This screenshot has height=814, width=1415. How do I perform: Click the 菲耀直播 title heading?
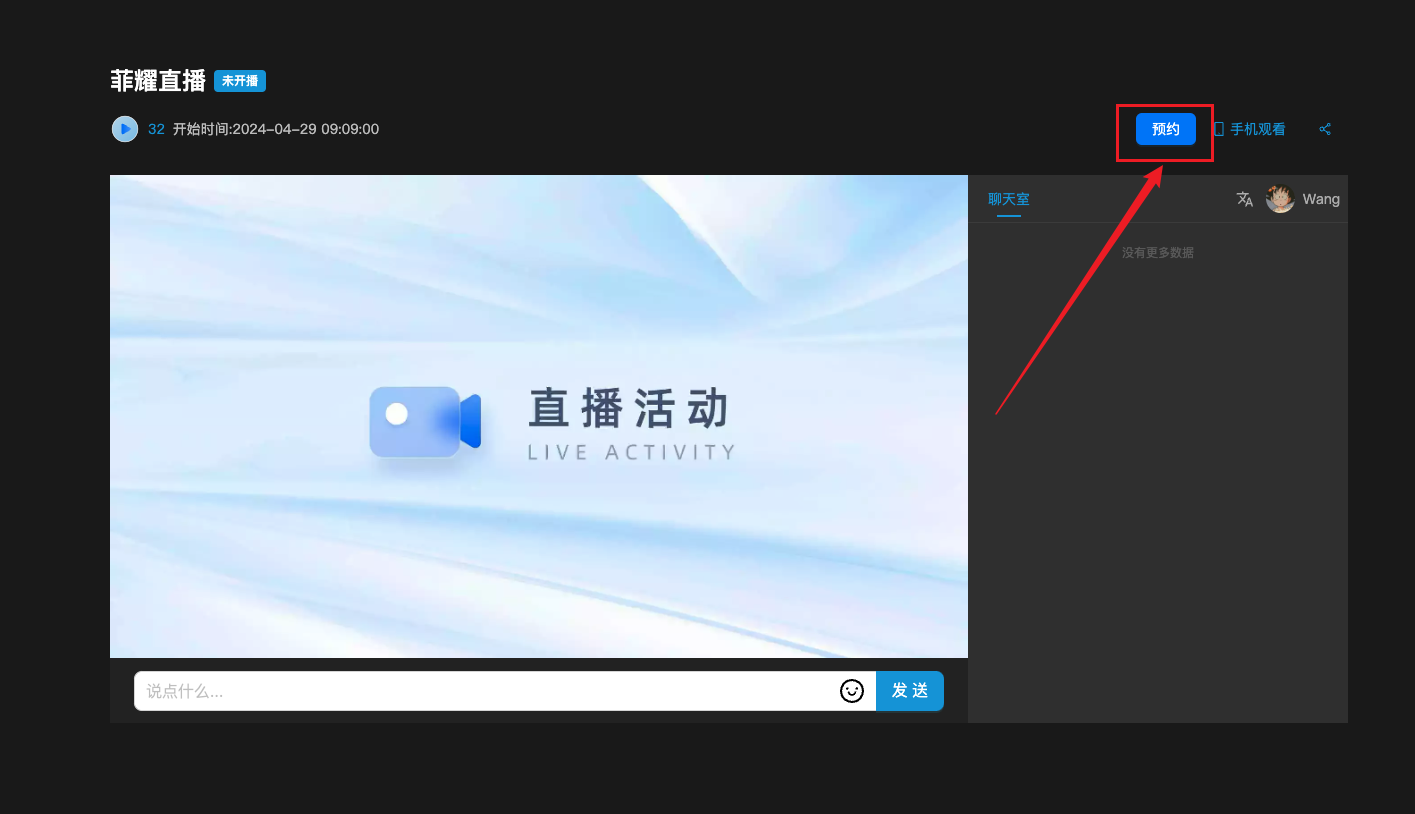(158, 81)
